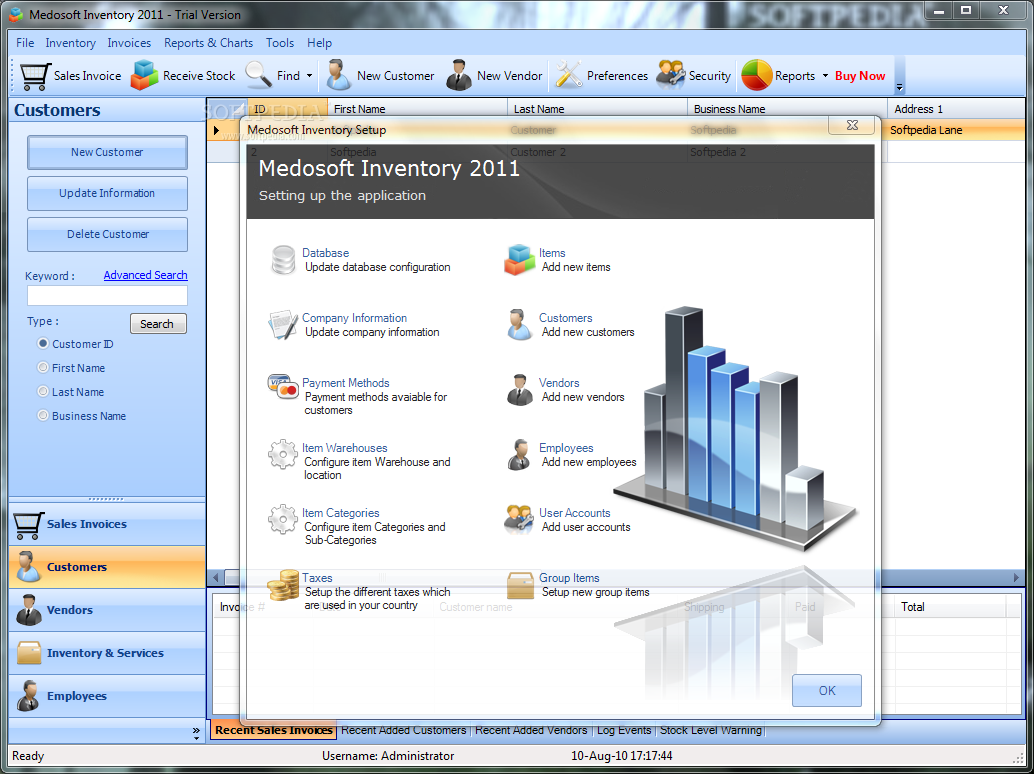Click the Keyword input field
1034x774 pixels.
[x=107, y=295]
